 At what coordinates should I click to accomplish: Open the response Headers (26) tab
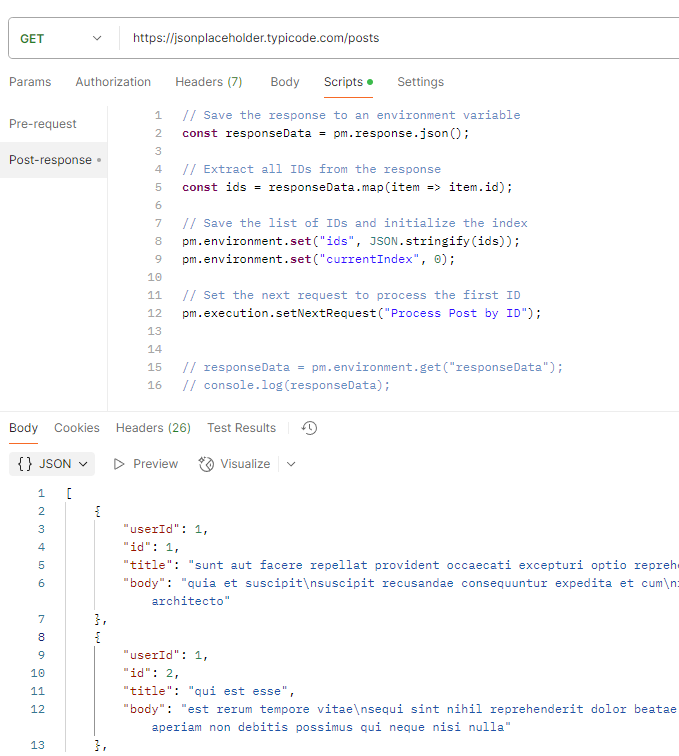click(x=153, y=428)
